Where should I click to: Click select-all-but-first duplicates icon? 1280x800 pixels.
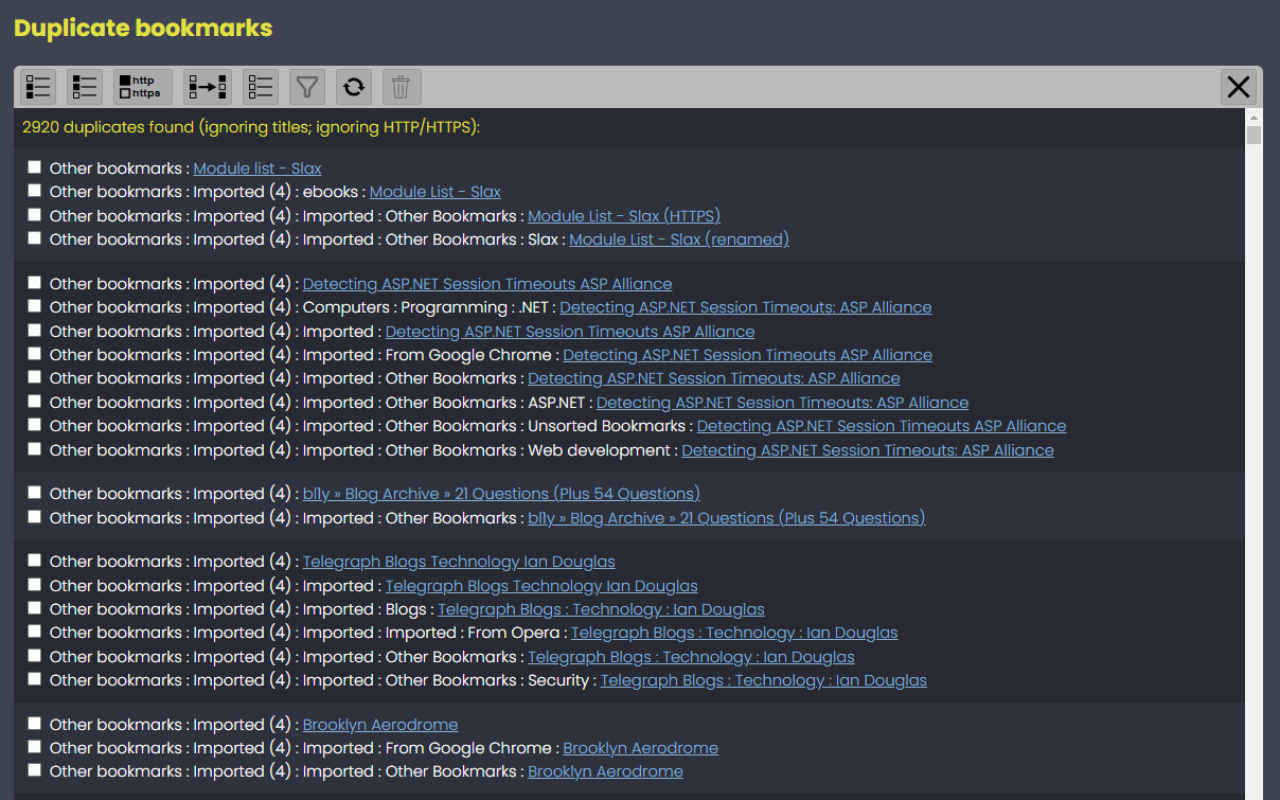click(x=38, y=87)
